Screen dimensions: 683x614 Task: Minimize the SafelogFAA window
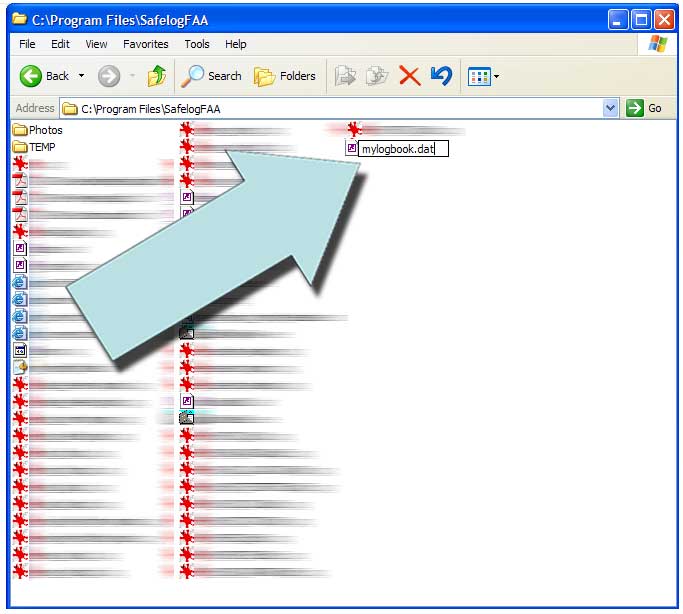point(617,20)
